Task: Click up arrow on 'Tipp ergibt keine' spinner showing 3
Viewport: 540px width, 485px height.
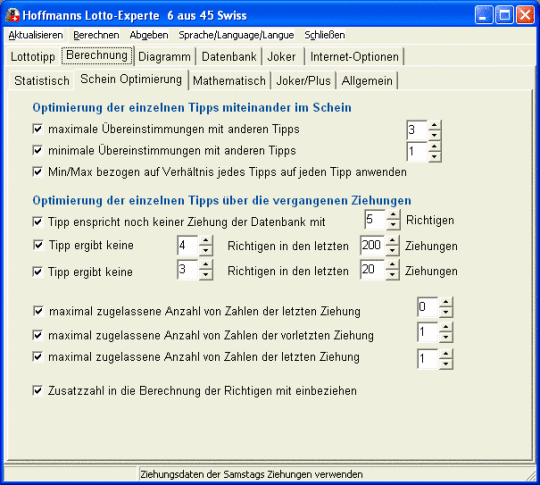Action: pyautogui.click(x=206, y=265)
